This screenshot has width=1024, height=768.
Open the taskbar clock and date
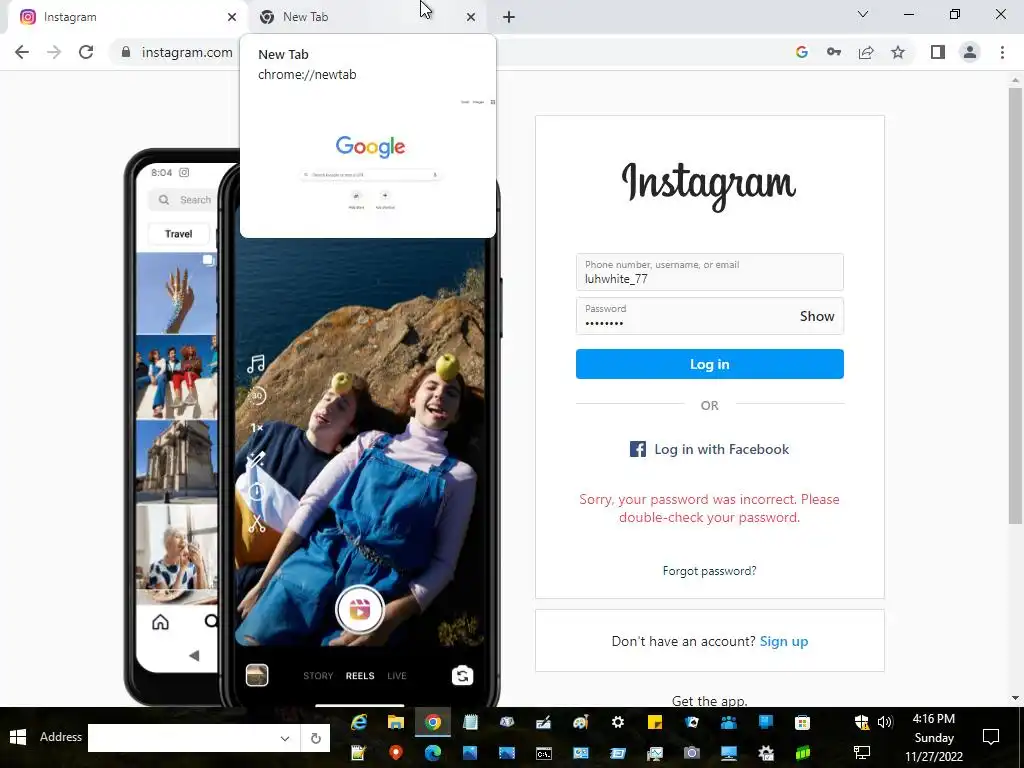click(934, 738)
